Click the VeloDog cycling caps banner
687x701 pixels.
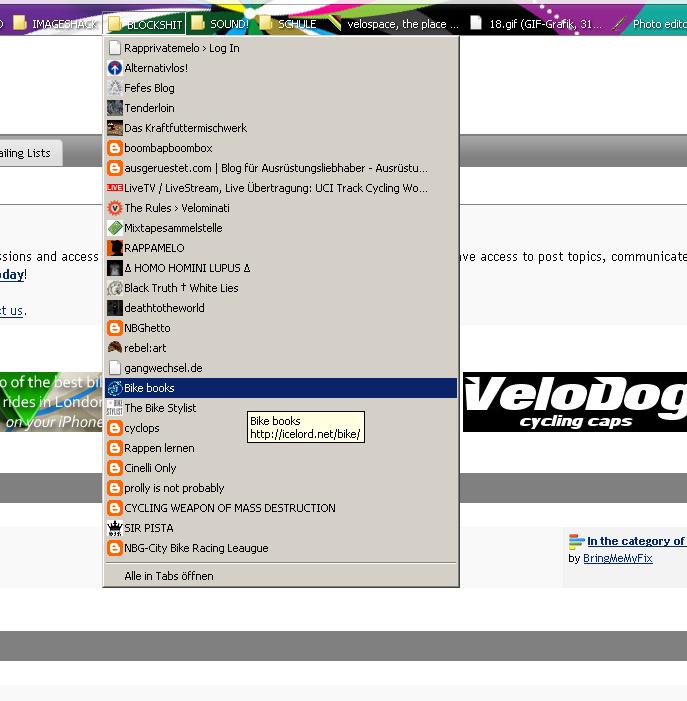pos(574,402)
